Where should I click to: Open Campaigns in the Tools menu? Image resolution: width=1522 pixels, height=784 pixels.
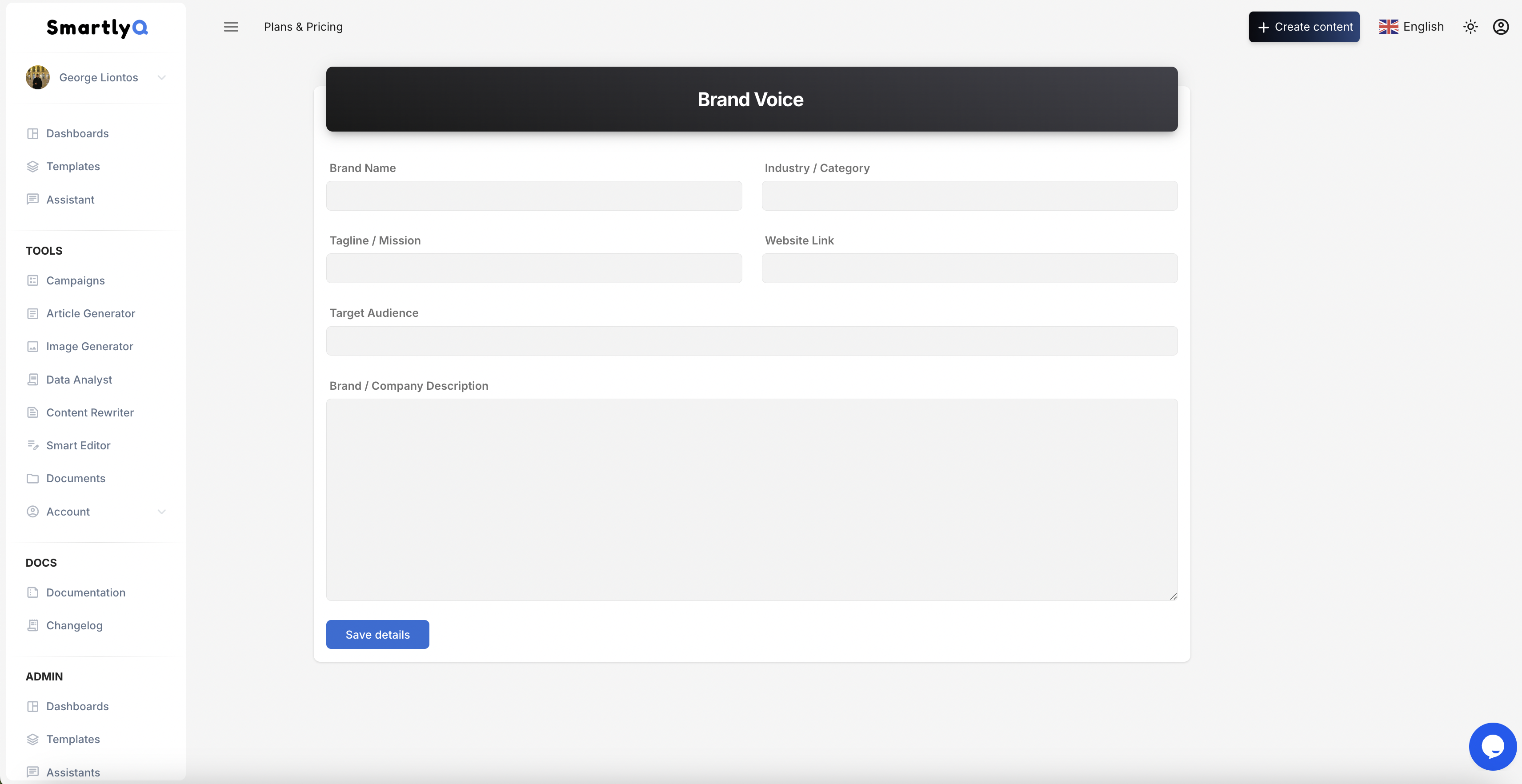[x=75, y=280]
